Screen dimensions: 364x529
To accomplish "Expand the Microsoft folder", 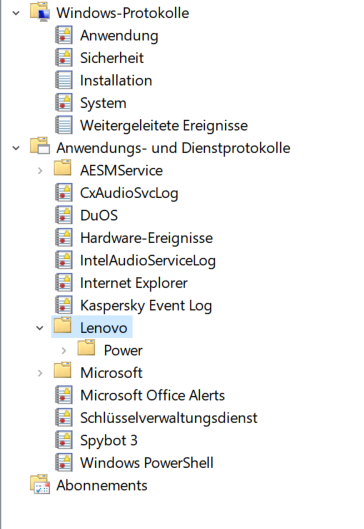I will pos(40,373).
